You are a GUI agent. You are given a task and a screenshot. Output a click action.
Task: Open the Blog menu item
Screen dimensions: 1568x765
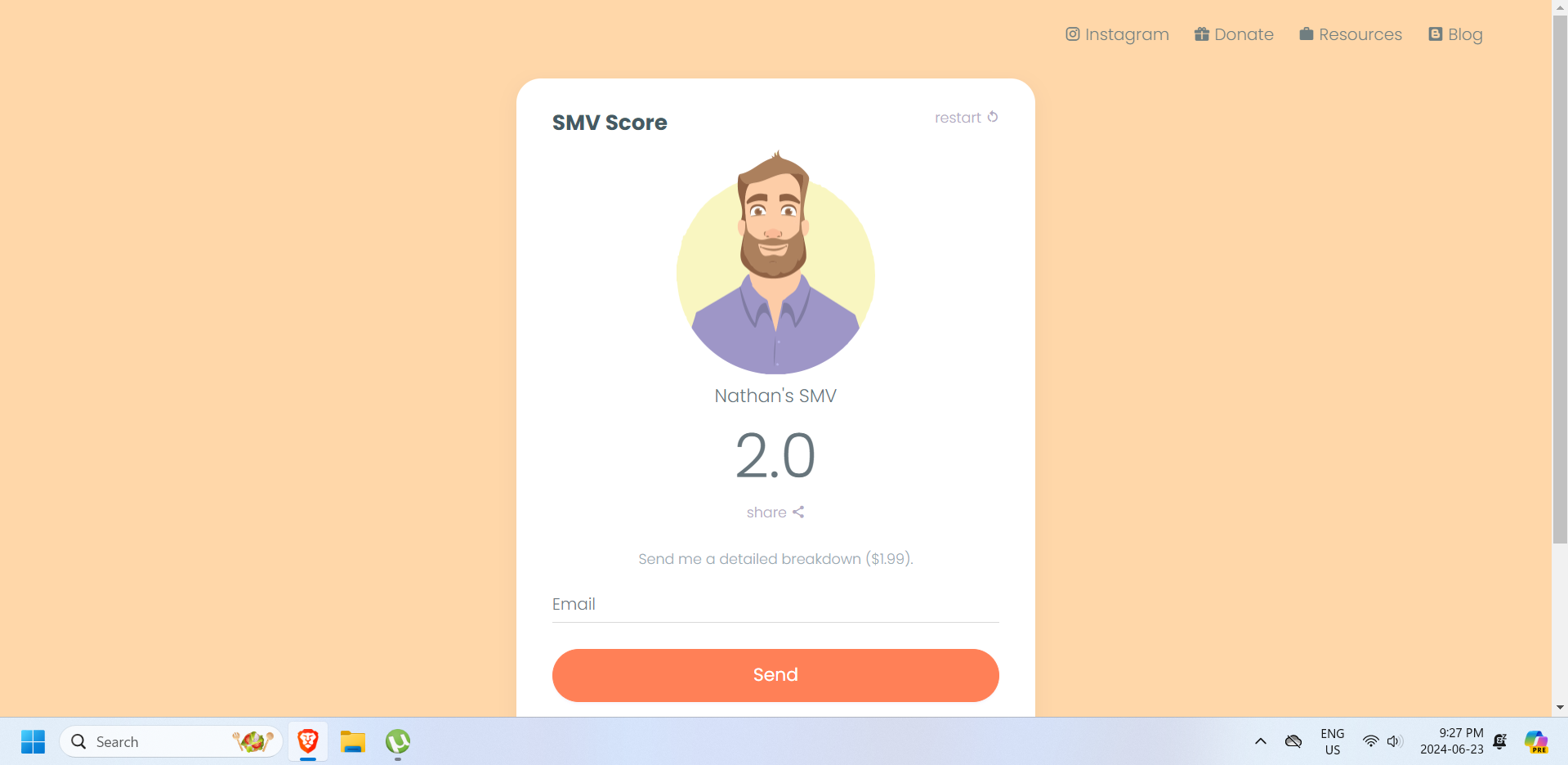point(1455,34)
